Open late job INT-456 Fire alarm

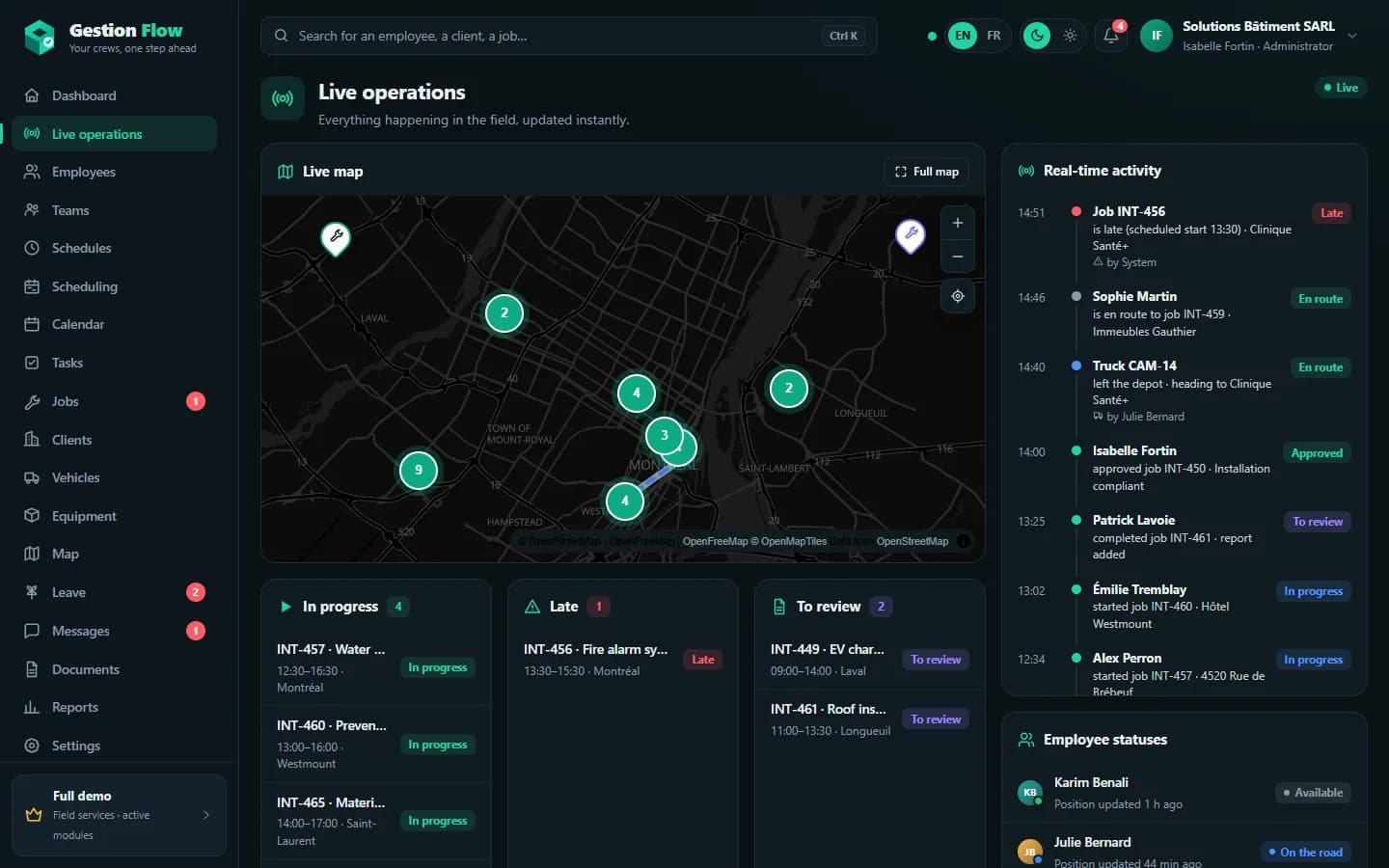[623, 660]
